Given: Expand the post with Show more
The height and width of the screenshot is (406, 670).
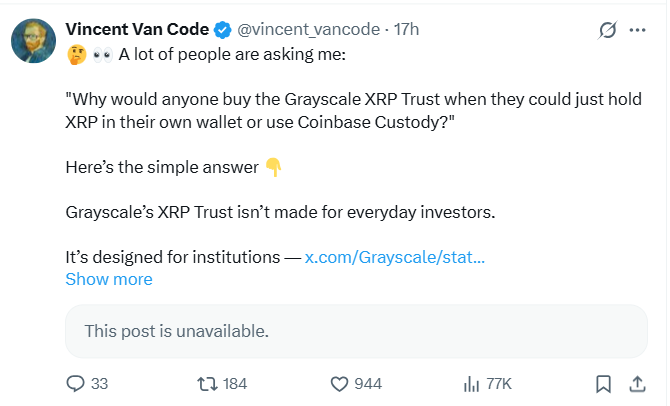Looking at the screenshot, I should coord(109,279).
